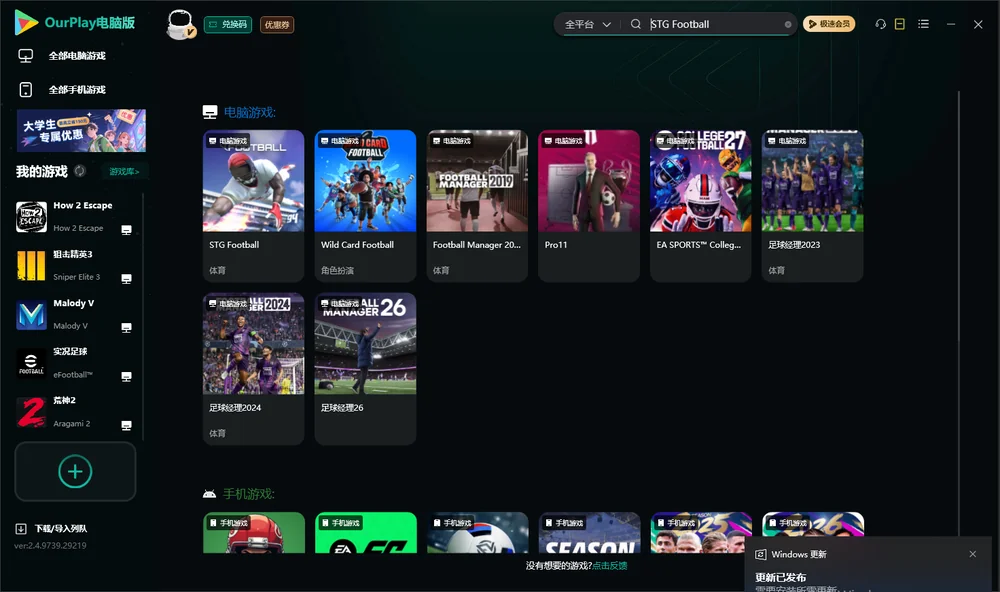Click the 兑换码 redeem code button

(228, 24)
